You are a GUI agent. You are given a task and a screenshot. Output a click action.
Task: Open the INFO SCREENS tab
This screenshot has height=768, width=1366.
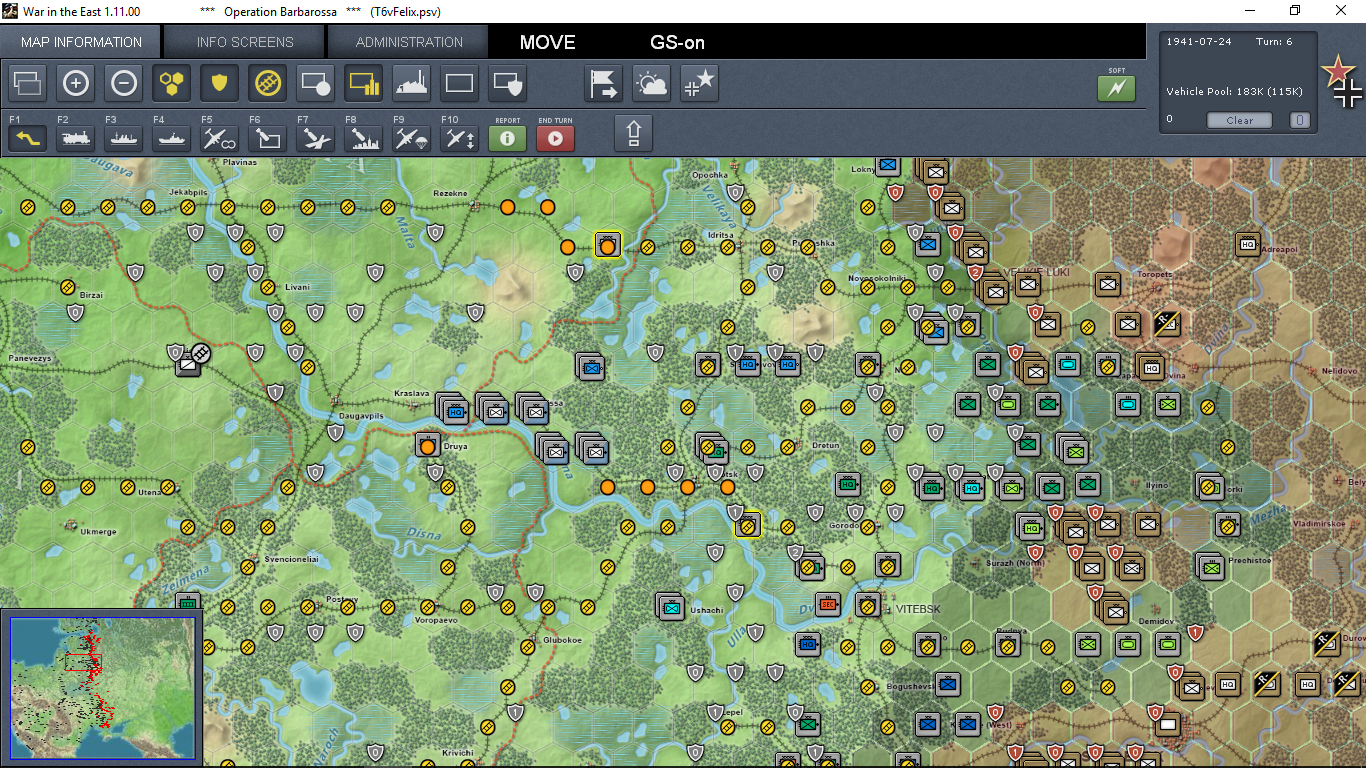point(245,42)
